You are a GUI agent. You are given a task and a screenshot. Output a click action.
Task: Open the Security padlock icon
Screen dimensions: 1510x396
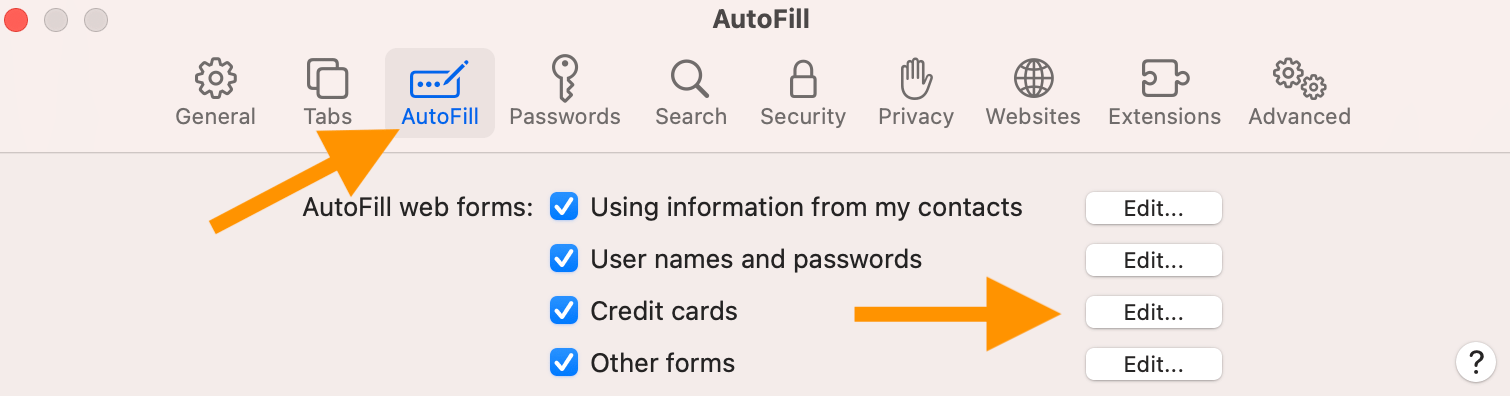tap(803, 78)
